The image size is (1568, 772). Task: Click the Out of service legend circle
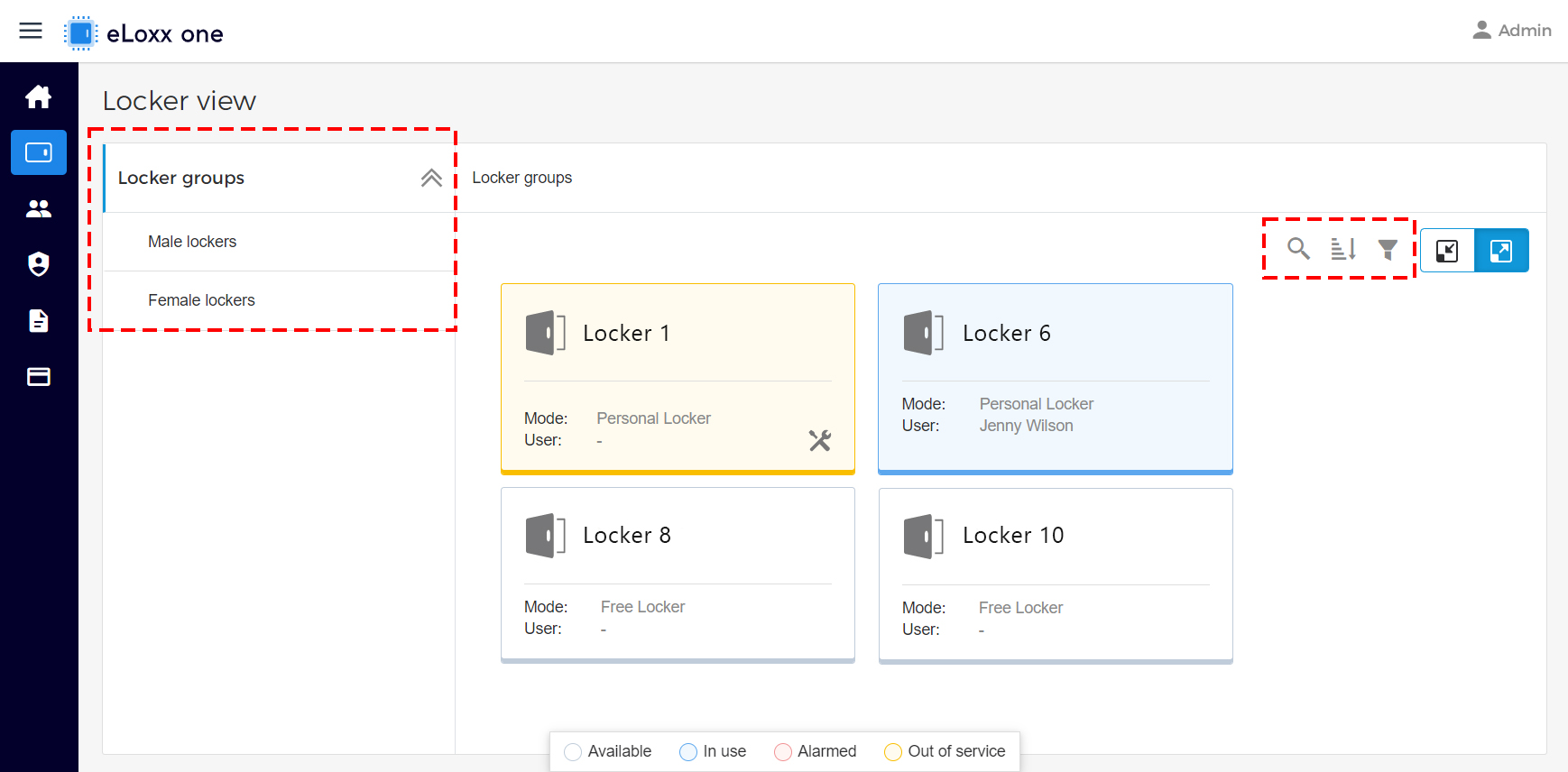[893, 752]
